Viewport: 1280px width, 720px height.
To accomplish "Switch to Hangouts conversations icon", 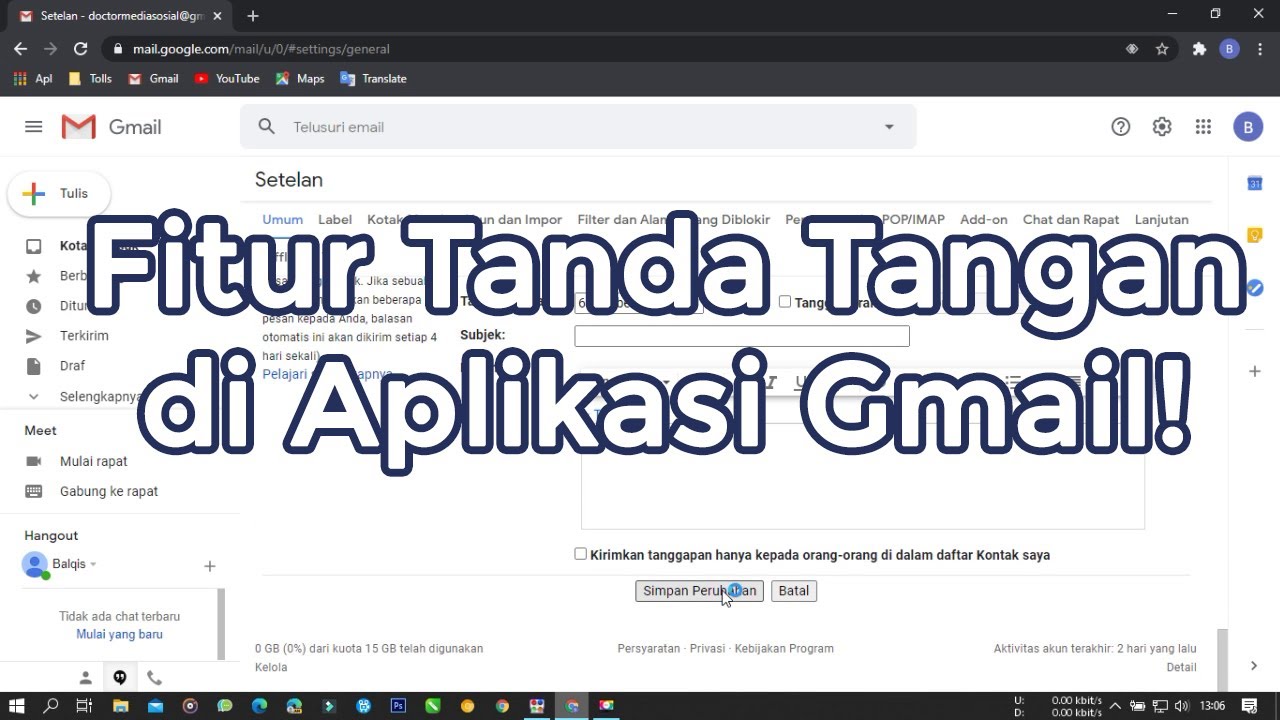I will coord(120,677).
